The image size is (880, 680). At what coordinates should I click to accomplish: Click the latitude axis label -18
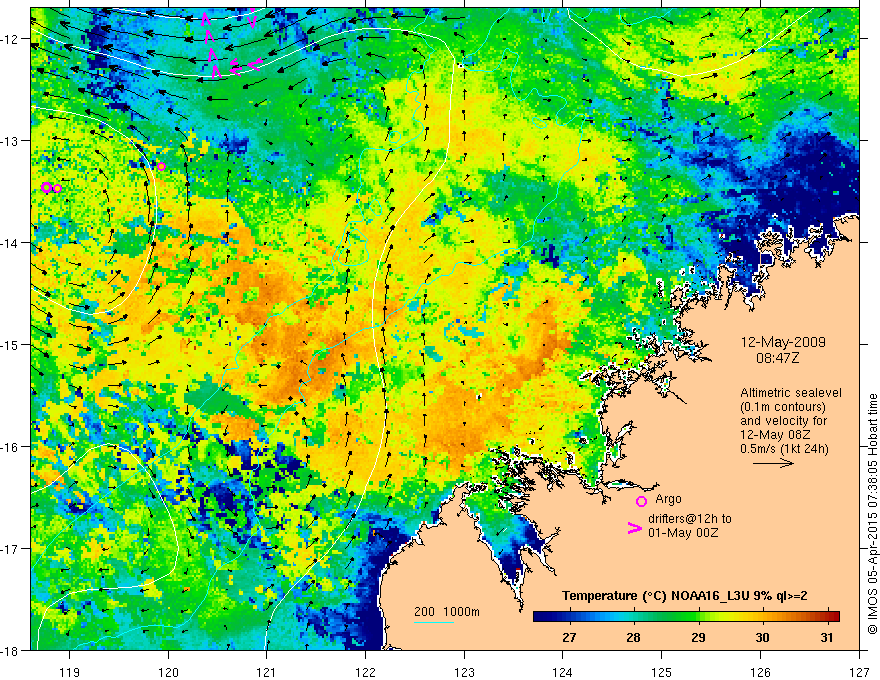[x=11, y=650]
